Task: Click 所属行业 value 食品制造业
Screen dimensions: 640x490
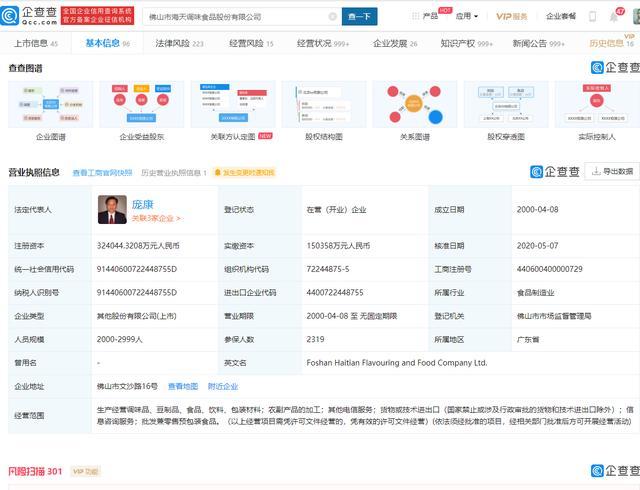Action: point(536,293)
